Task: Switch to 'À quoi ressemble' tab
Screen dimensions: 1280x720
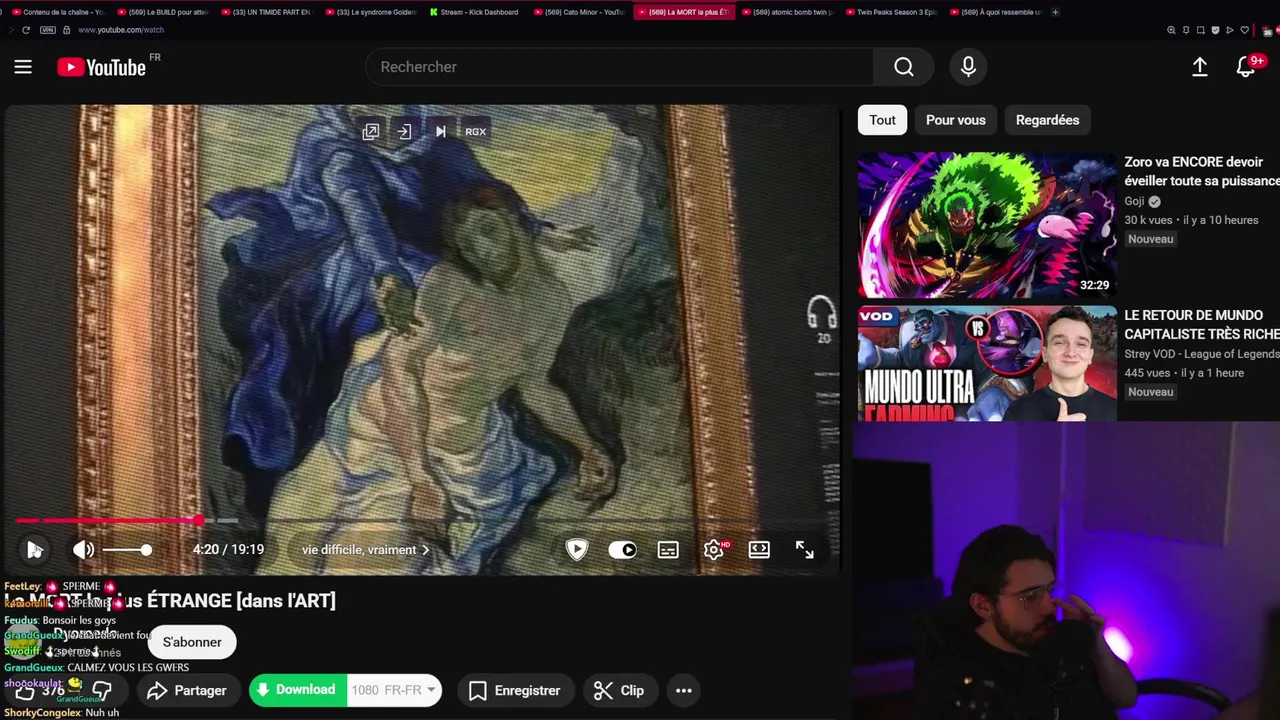Action: click(x=997, y=12)
